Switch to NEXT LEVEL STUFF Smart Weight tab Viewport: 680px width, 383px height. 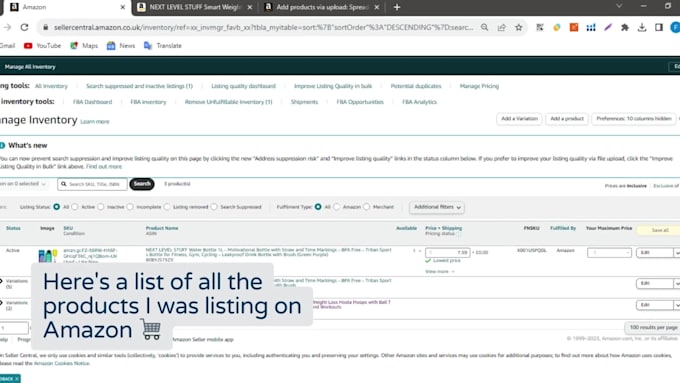pos(195,7)
